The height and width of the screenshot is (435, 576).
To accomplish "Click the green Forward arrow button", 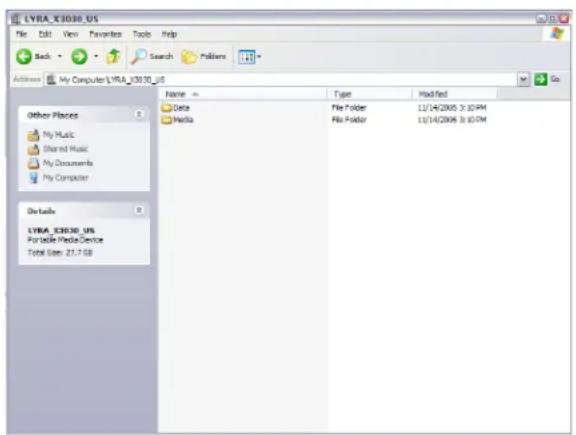I will point(79,57).
